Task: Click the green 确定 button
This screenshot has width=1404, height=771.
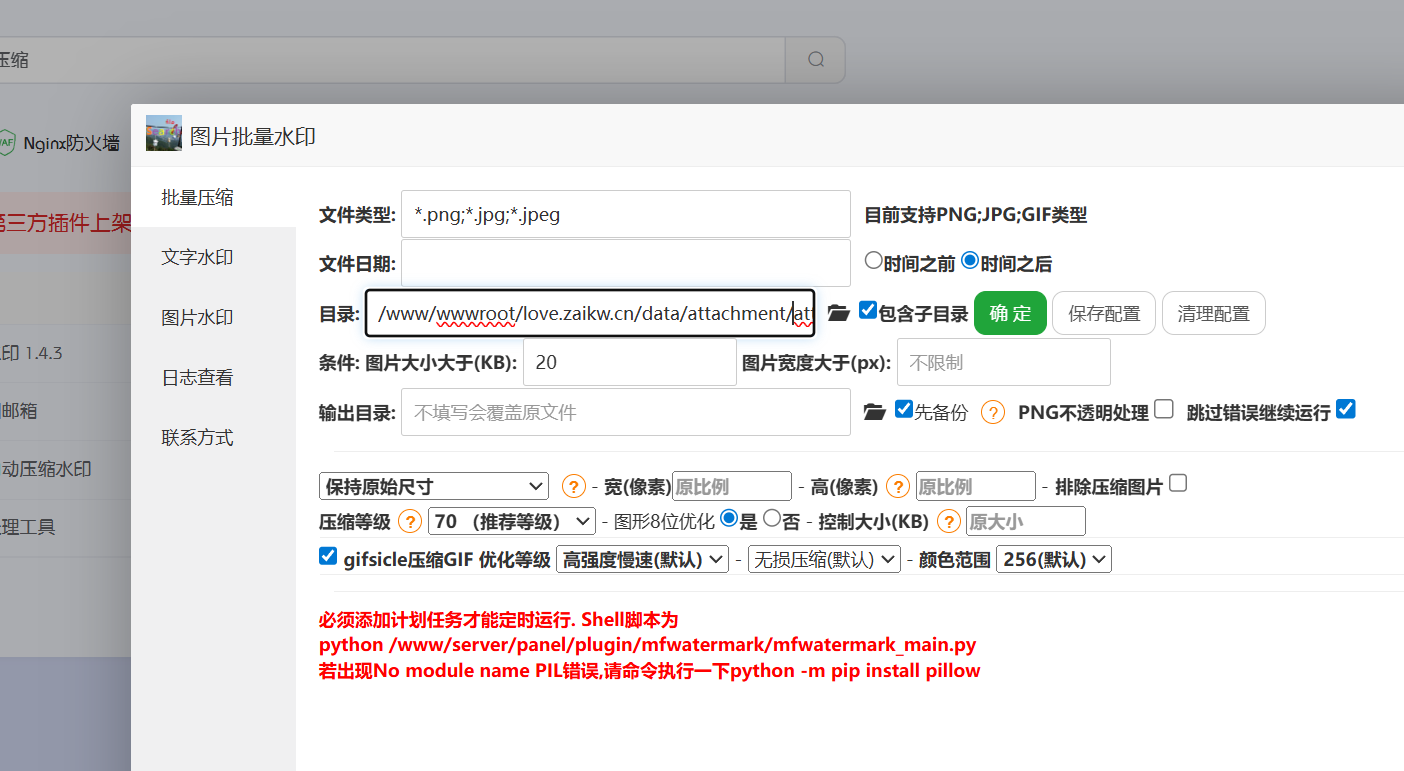Action: [x=1010, y=312]
